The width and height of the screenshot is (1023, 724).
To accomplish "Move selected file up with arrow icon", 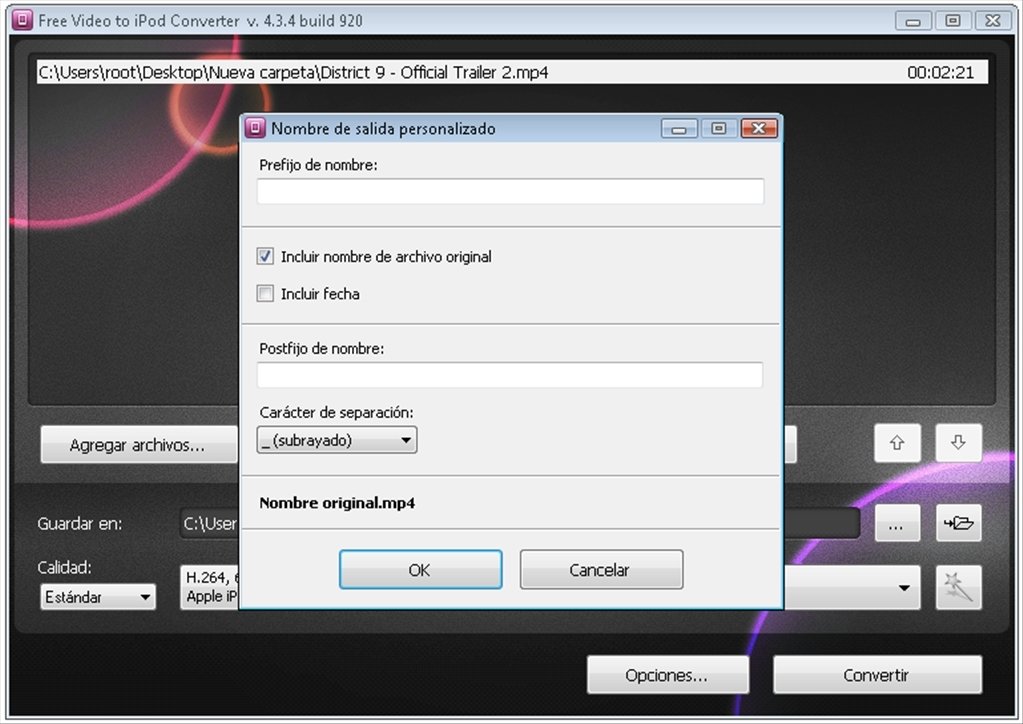I will pyautogui.click(x=897, y=443).
